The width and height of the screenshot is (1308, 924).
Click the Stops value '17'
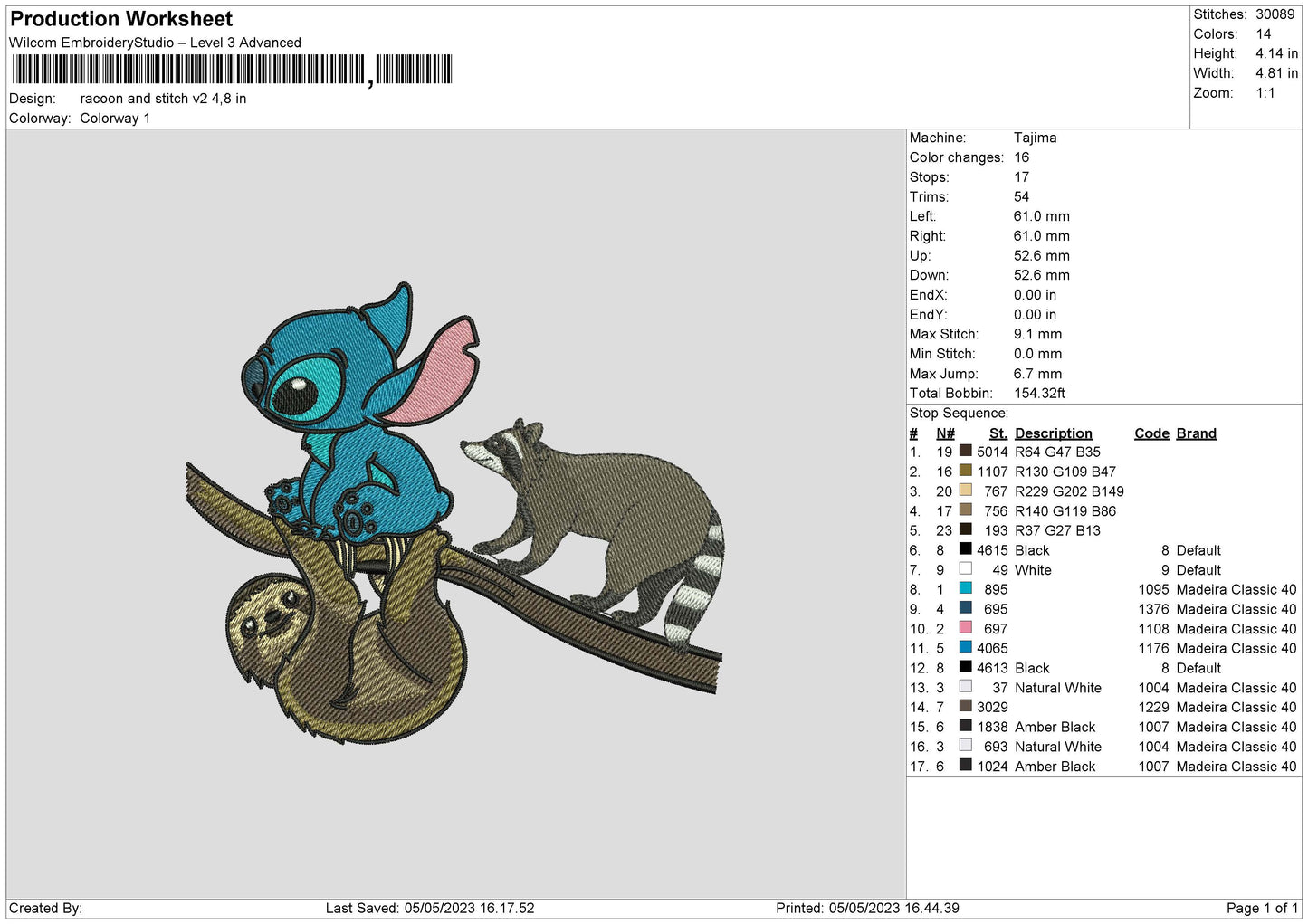coord(1021,177)
